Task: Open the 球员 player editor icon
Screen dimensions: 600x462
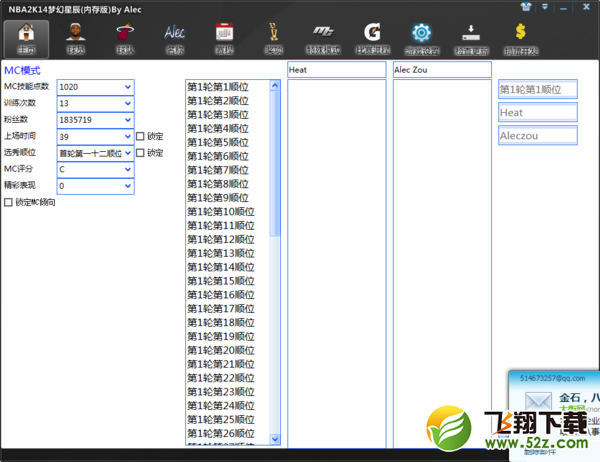Action: (x=76, y=39)
